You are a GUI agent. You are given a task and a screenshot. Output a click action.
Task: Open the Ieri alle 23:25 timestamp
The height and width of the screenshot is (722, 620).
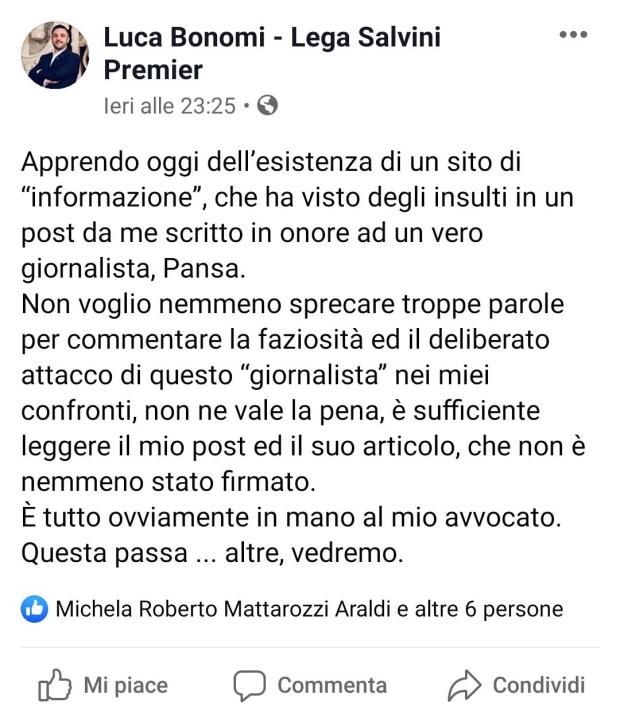click(170, 106)
